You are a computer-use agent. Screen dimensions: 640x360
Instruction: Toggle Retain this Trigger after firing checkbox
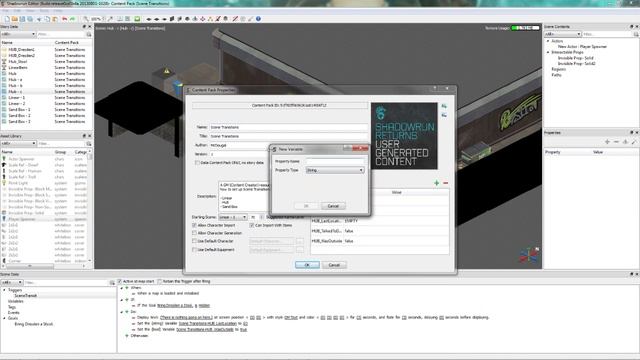pos(160,281)
